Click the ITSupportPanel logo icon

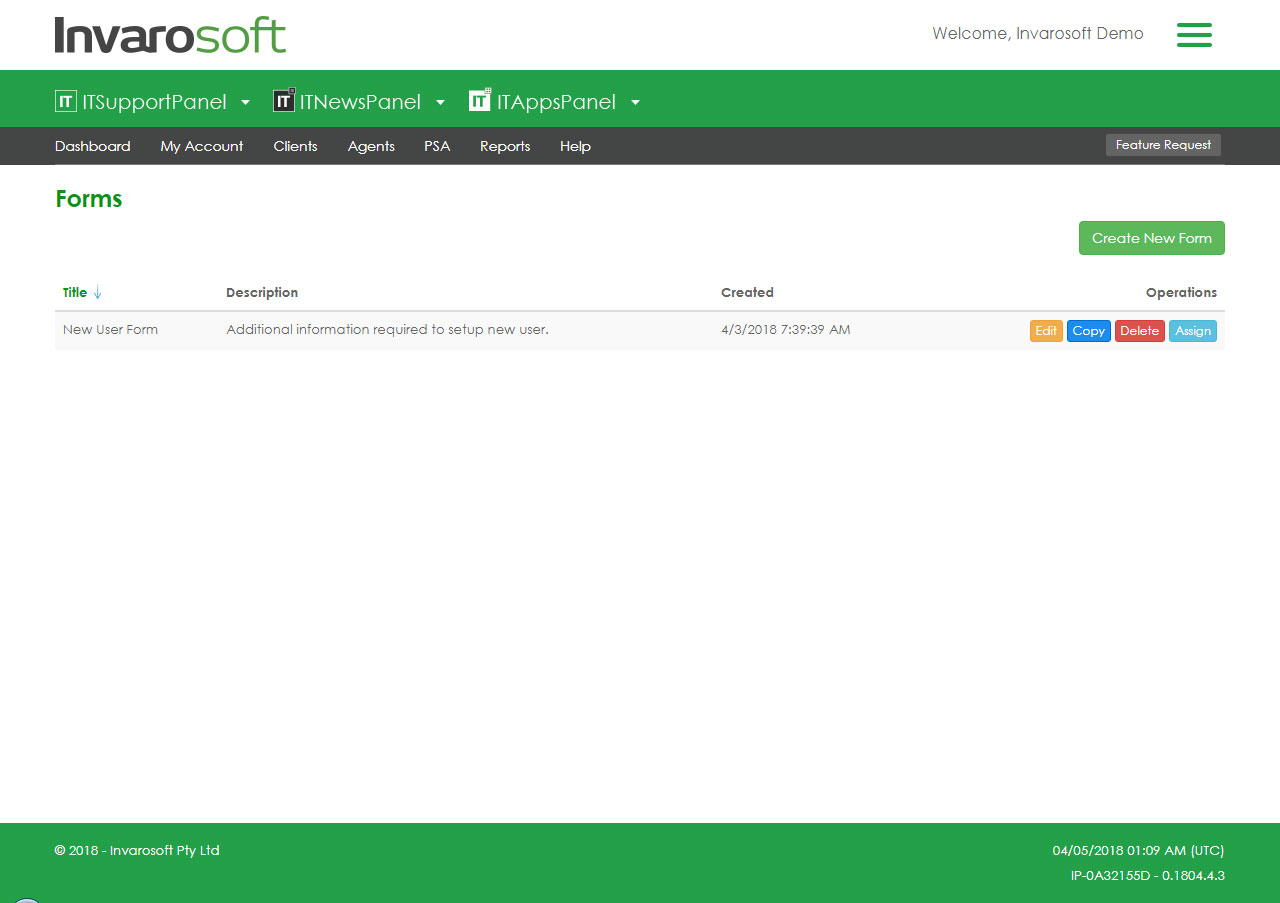[x=66, y=101]
